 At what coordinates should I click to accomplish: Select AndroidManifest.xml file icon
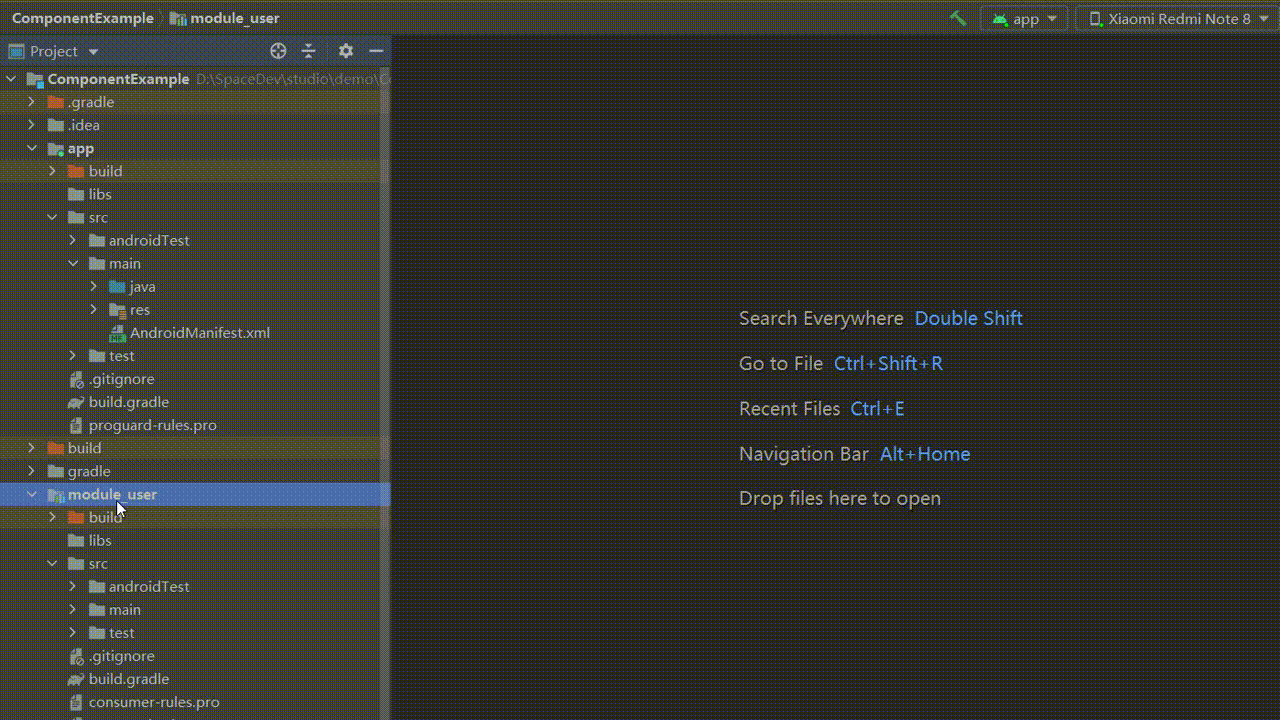point(117,333)
